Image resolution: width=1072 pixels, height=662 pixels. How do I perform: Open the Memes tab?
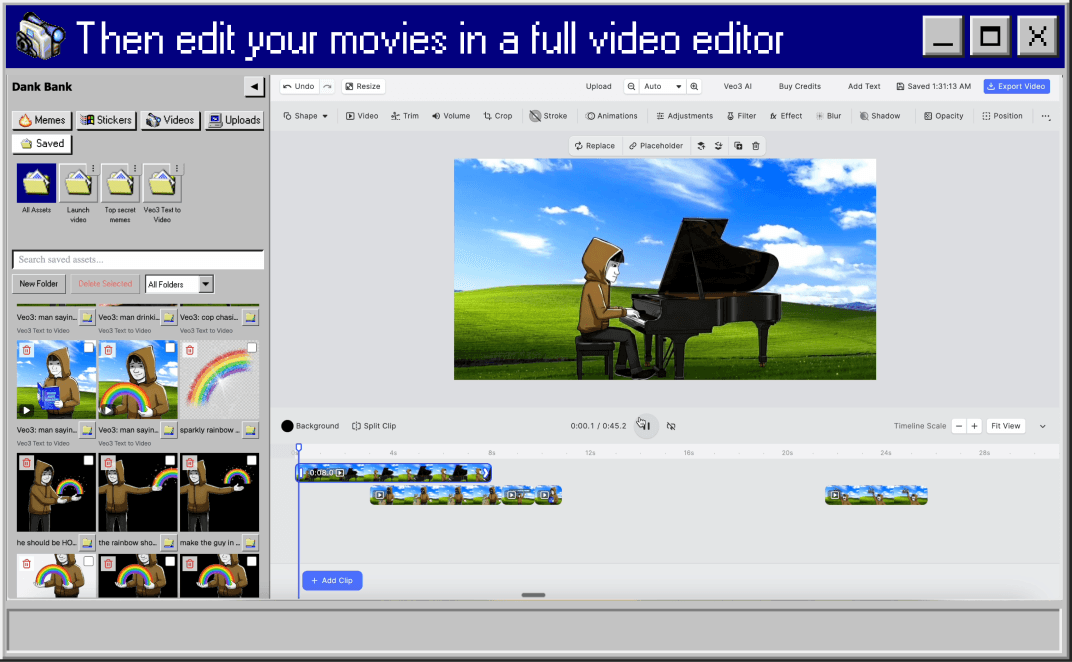pyautogui.click(x=42, y=120)
